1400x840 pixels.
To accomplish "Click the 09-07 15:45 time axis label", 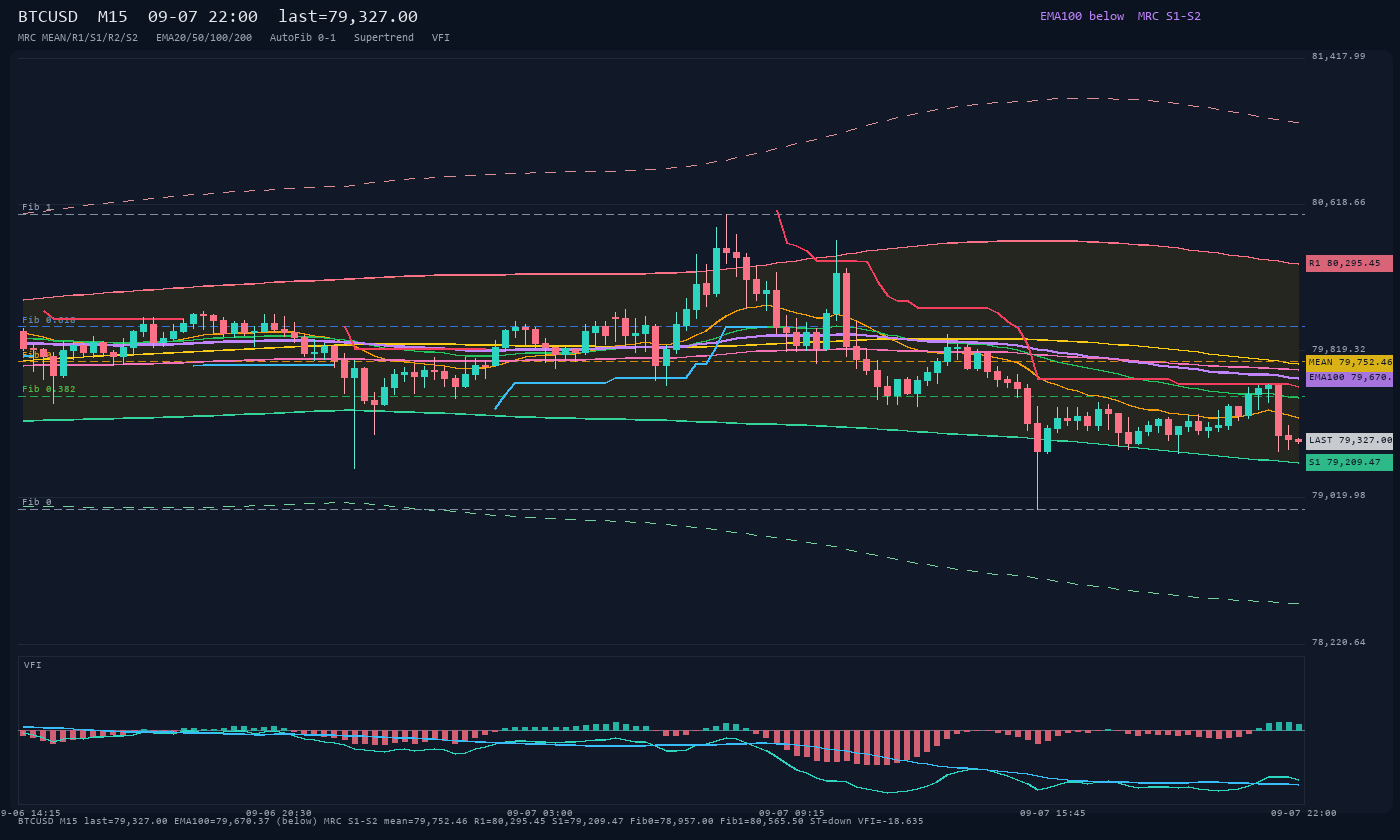I will pyautogui.click(x=1052, y=813).
